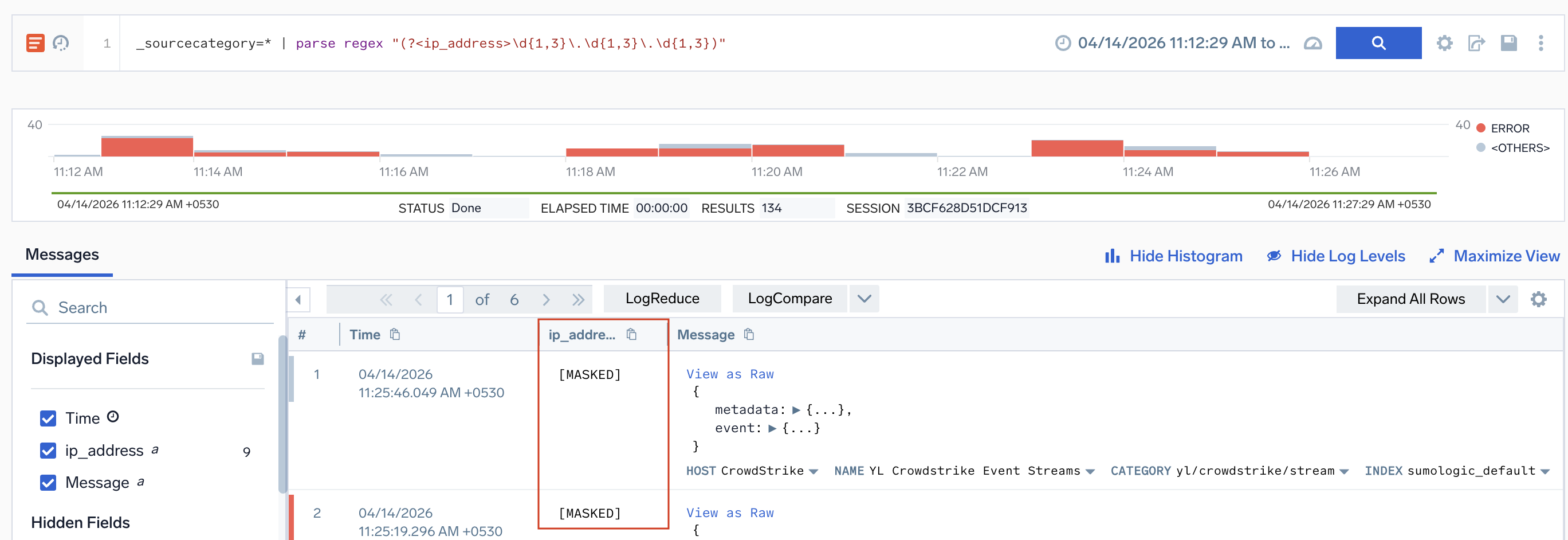Click the ip_addre... column header
The height and width of the screenshot is (540, 1568).
click(582, 334)
